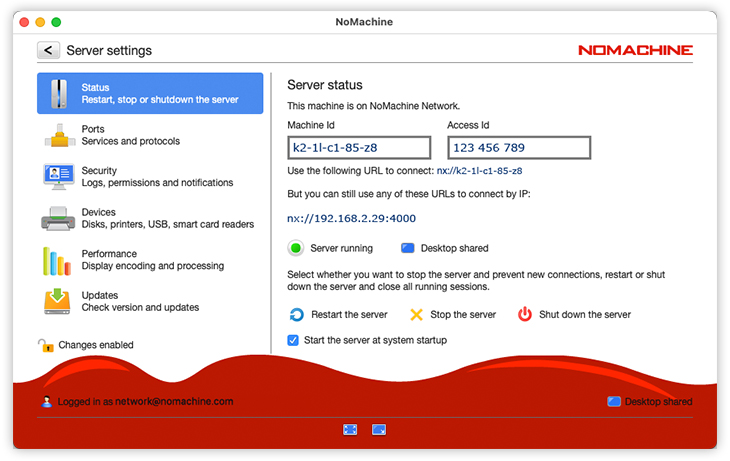Uncheck Start the server at system startup
Viewport: 730px width, 461px height.
pyautogui.click(x=293, y=340)
